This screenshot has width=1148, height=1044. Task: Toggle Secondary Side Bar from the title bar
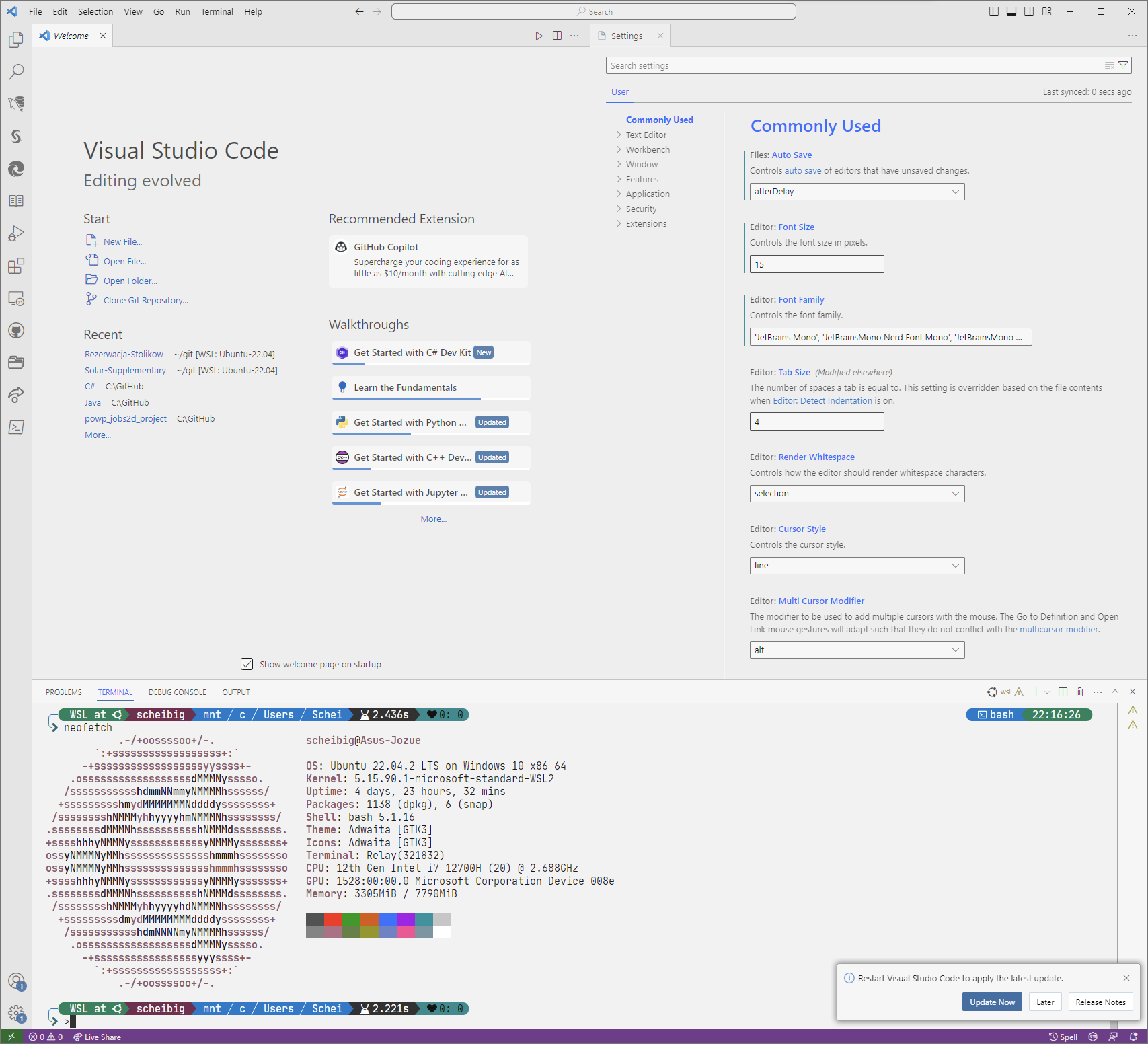(1029, 11)
